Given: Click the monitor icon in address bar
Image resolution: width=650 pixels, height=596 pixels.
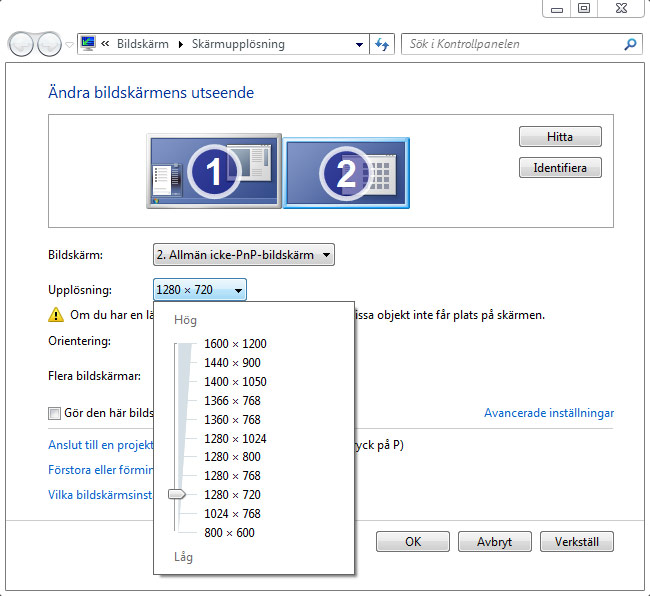Looking at the screenshot, I should (x=88, y=45).
